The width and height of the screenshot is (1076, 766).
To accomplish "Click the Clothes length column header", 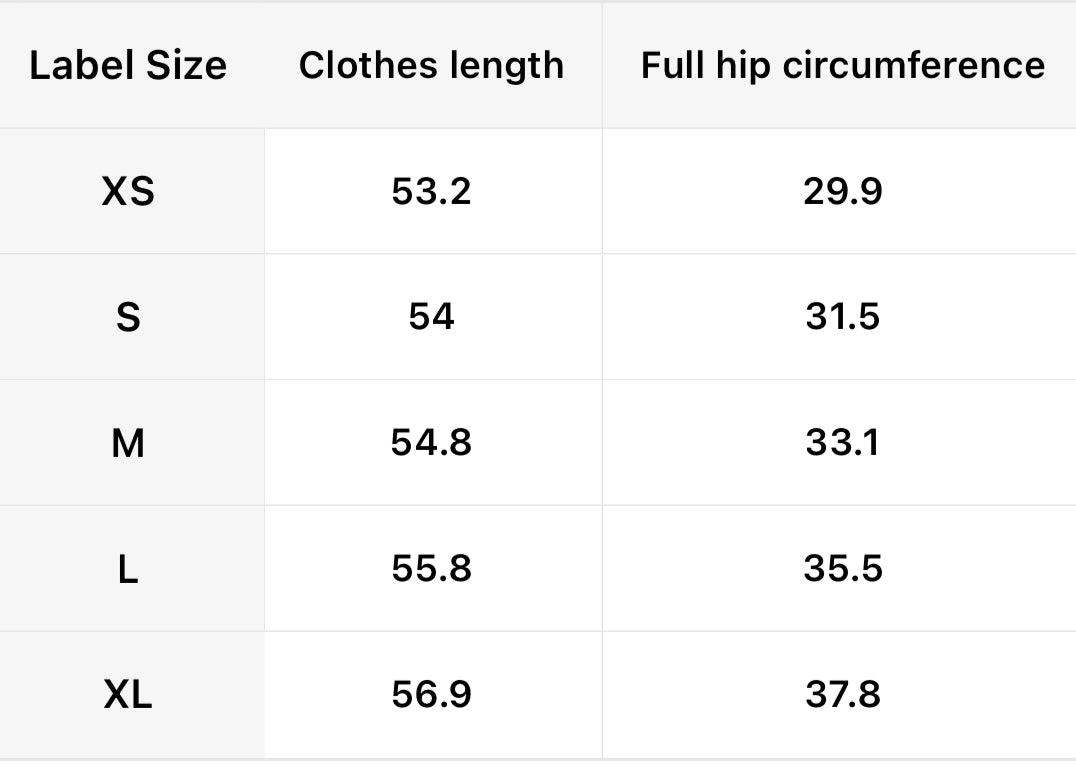I will (x=431, y=66).
